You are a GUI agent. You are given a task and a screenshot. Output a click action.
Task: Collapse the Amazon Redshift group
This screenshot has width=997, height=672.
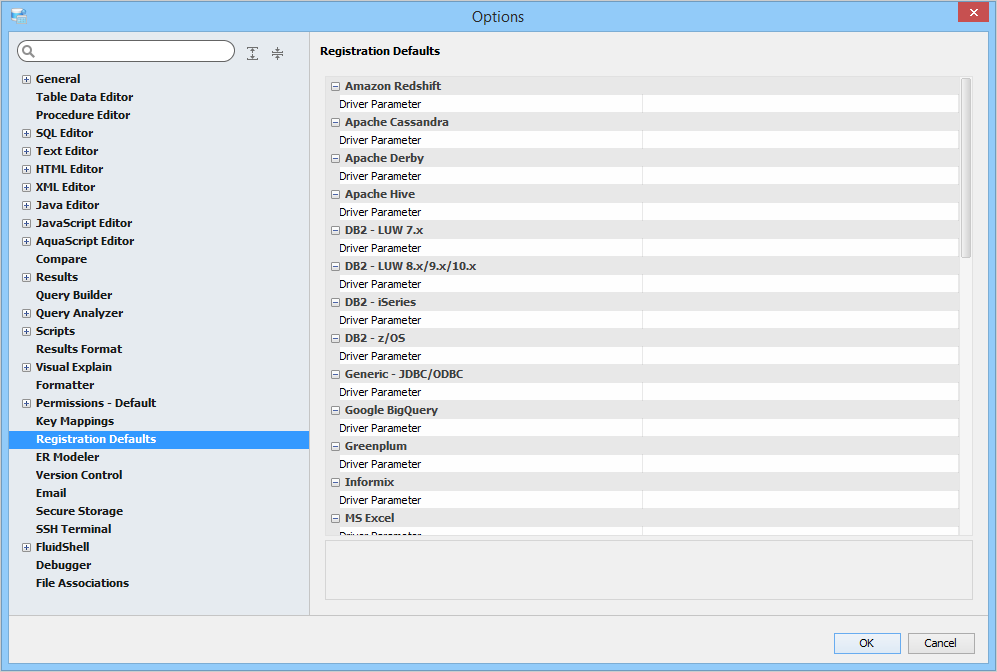click(335, 86)
